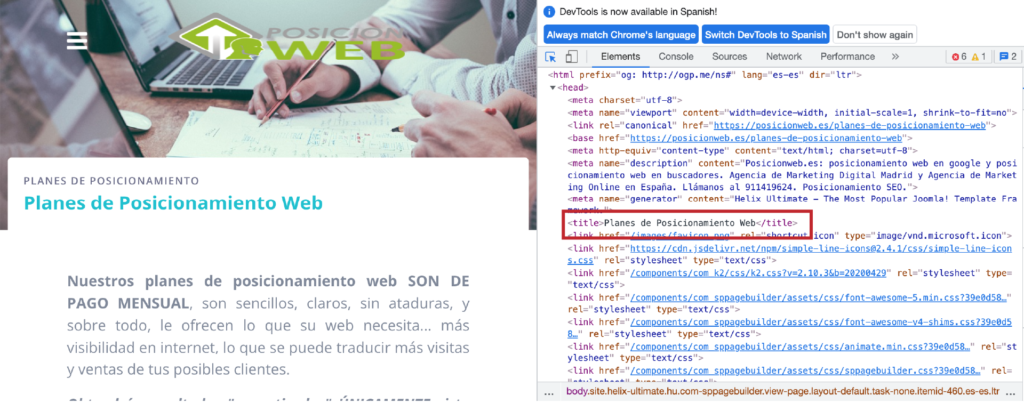The image size is (1024, 403).
Task: Switch to the Console tab
Action: point(676,57)
